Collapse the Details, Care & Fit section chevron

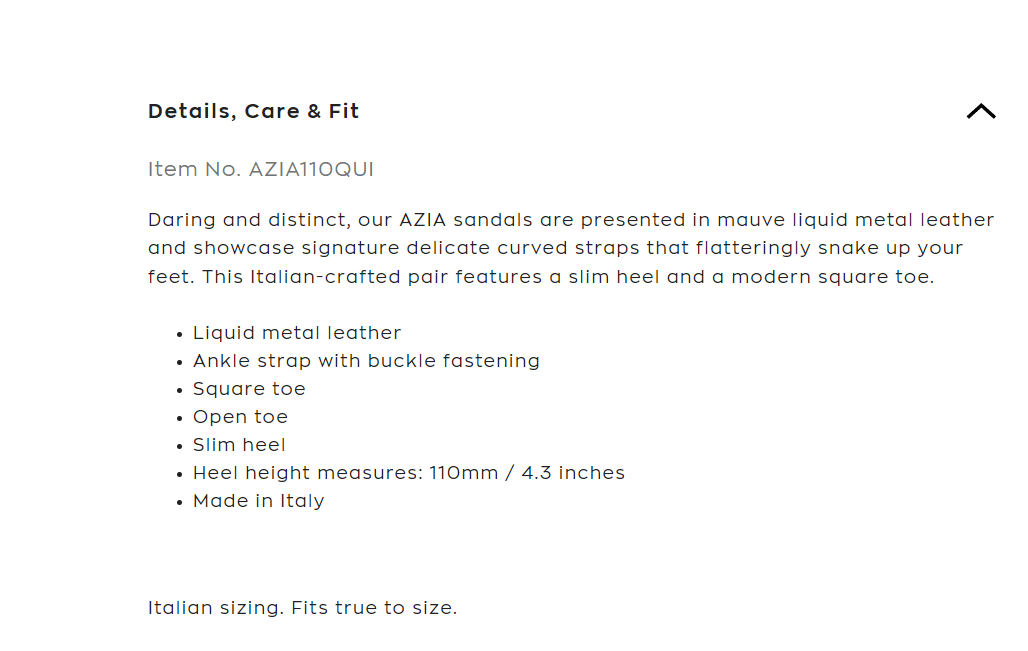tap(980, 112)
